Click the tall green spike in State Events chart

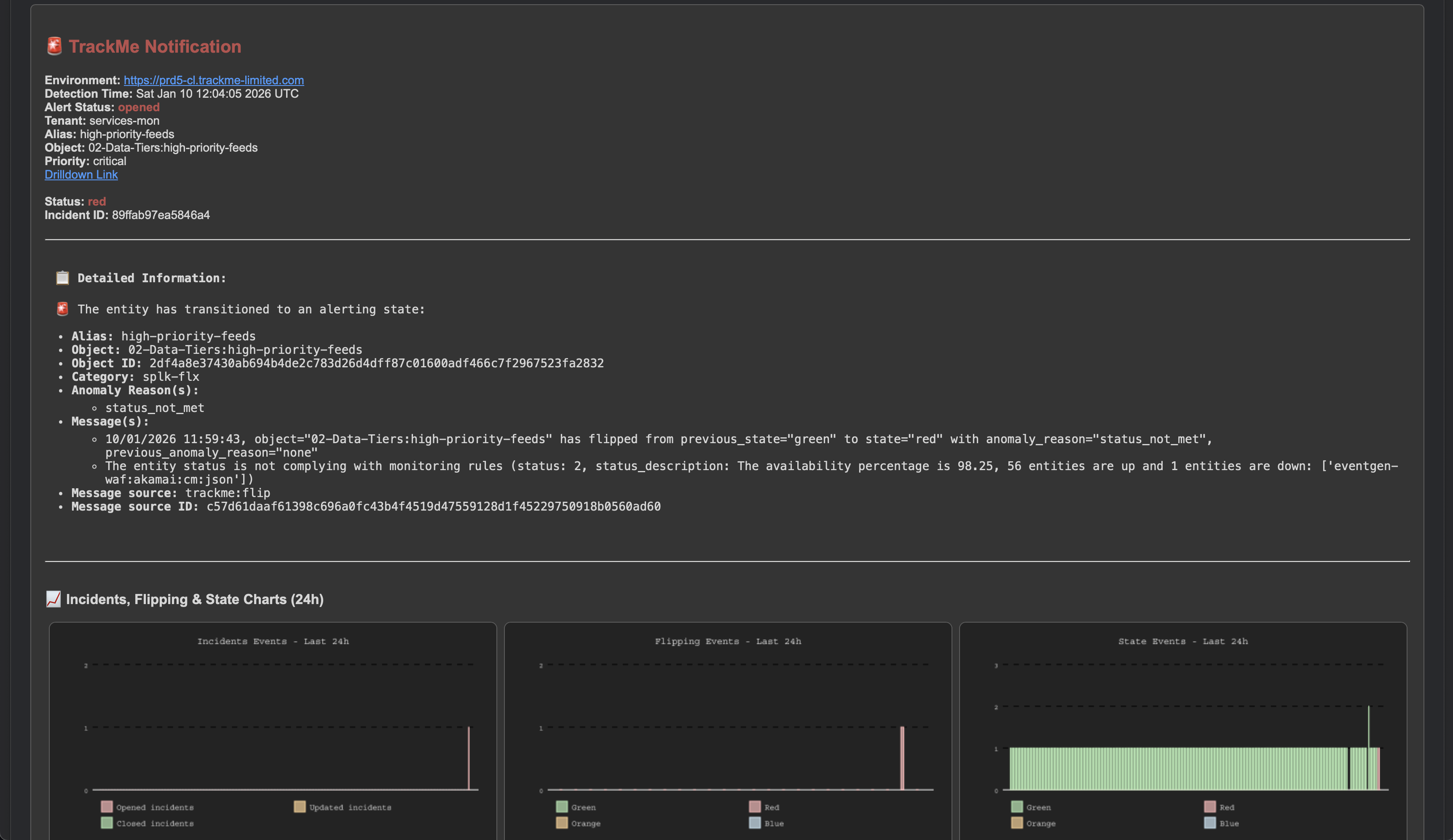pyautogui.click(x=1368, y=726)
